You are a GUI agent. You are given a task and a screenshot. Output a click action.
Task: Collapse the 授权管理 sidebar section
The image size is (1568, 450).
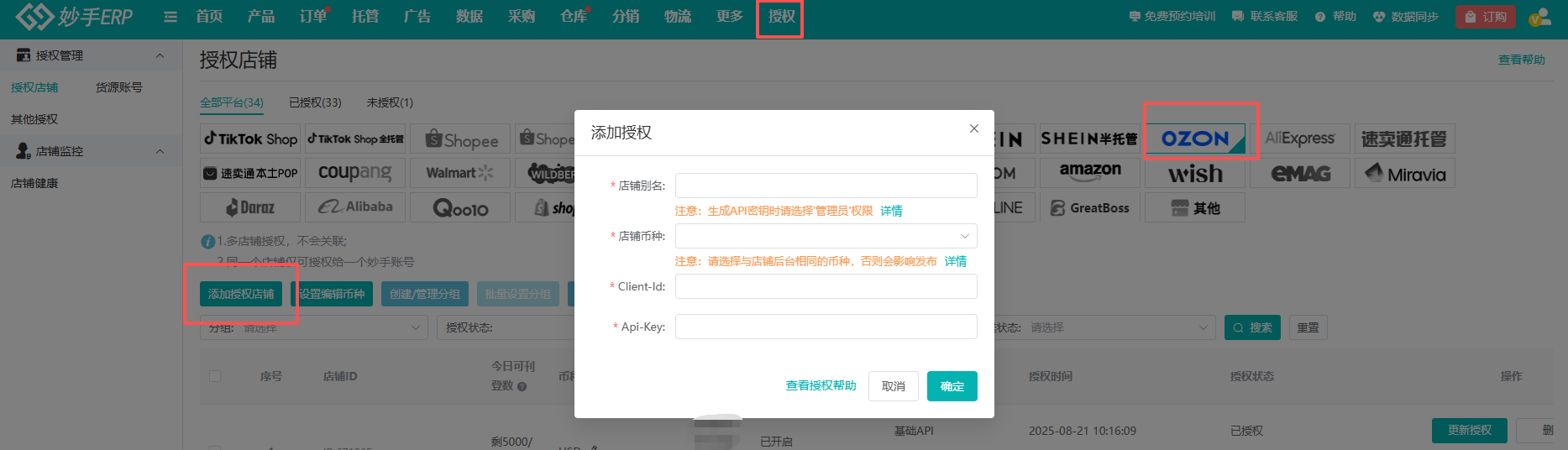(160, 55)
